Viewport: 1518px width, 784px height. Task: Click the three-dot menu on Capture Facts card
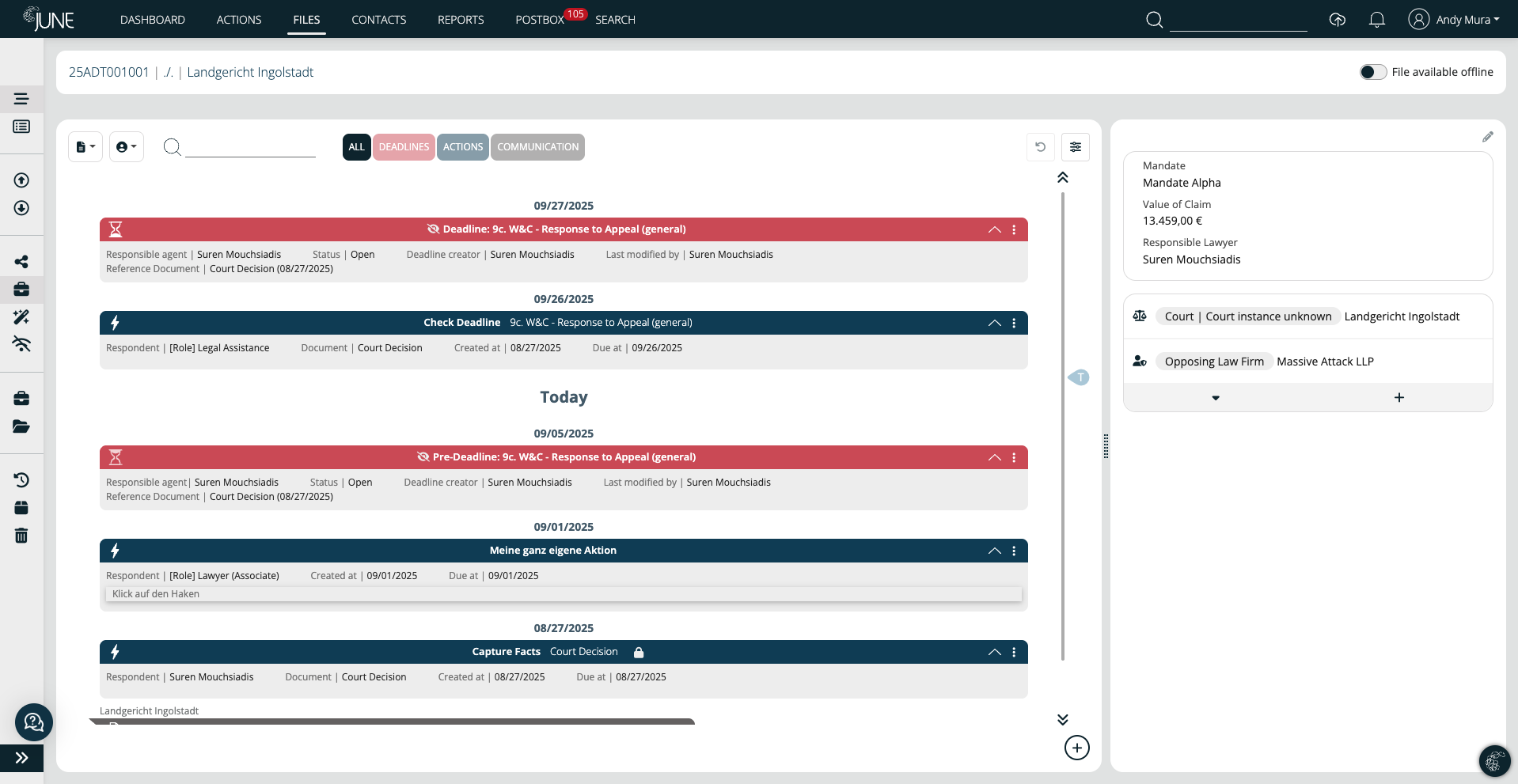(x=1015, y=652)
